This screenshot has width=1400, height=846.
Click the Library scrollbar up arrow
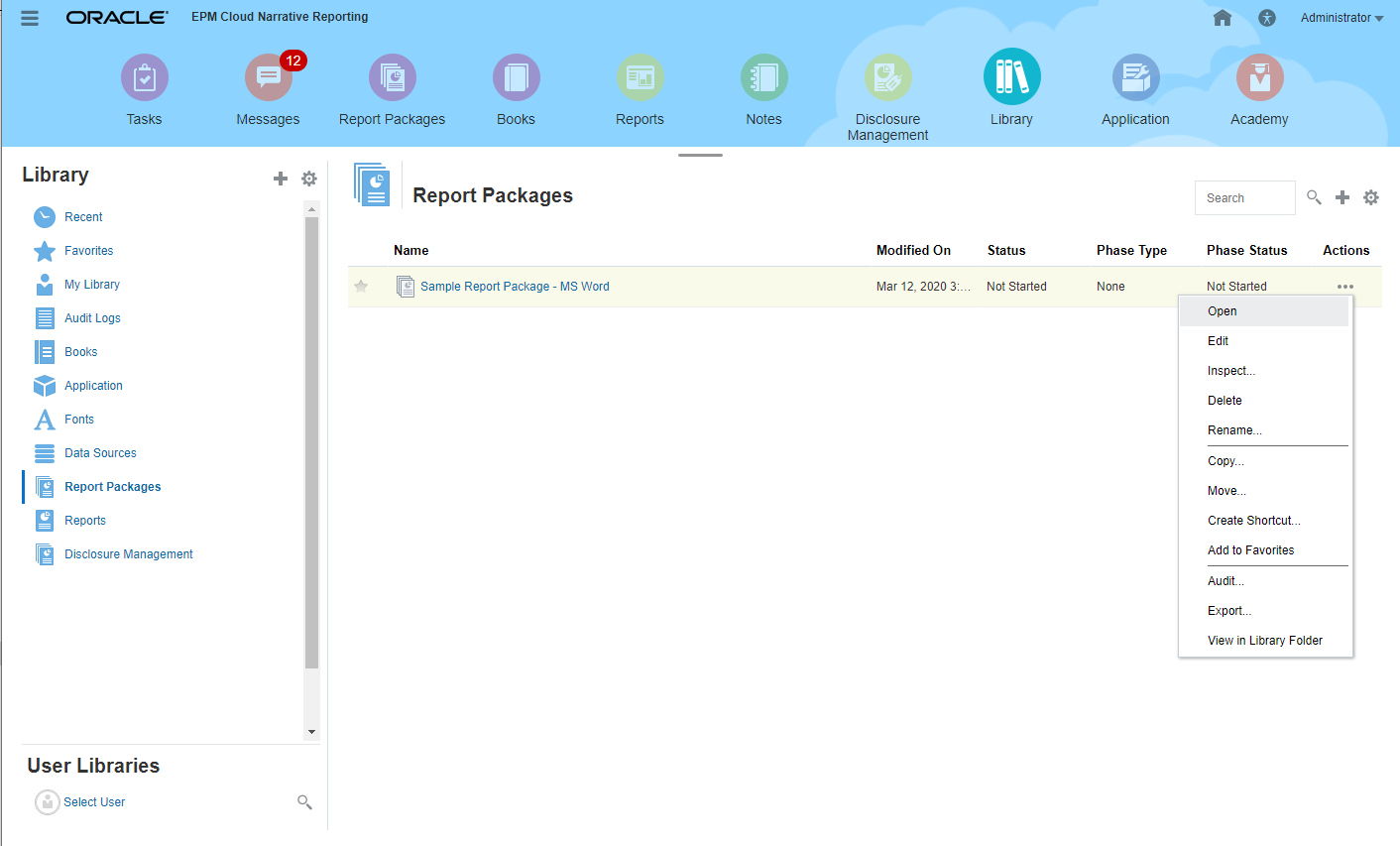click(x=312, y=209)
